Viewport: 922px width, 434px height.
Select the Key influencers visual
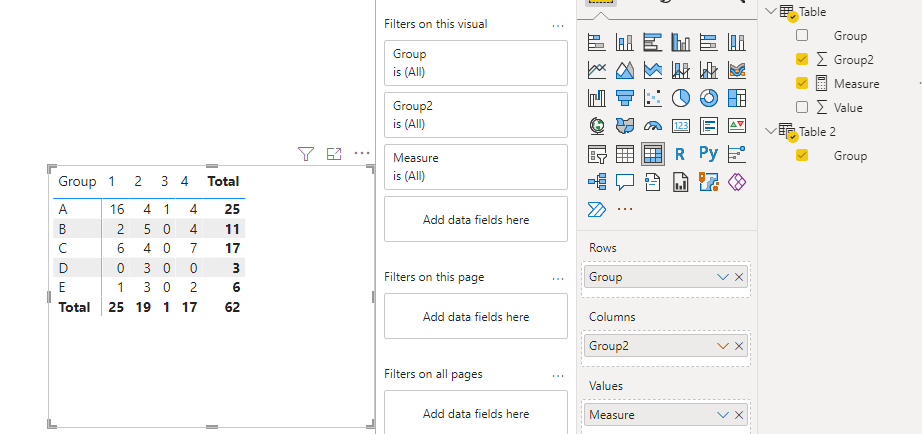[x=737, y=154]
